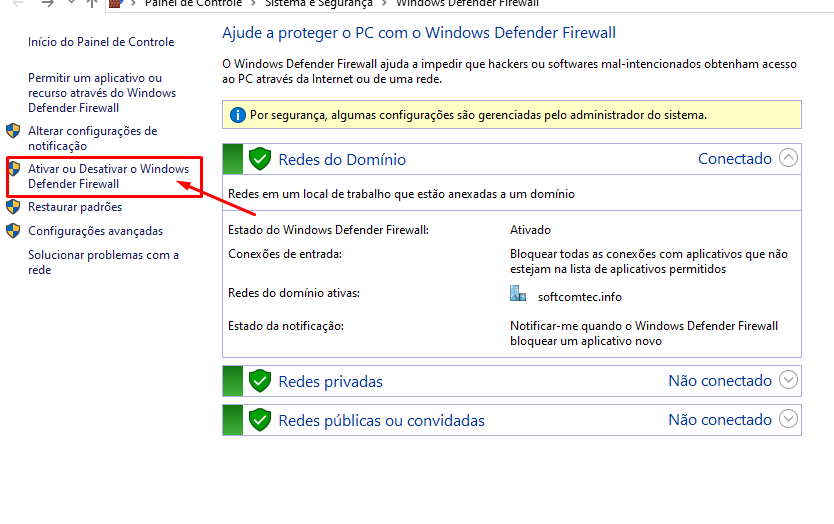Go to Painel de Controle in breadcrumb
834x524 pixels.
tap(191, 3)
